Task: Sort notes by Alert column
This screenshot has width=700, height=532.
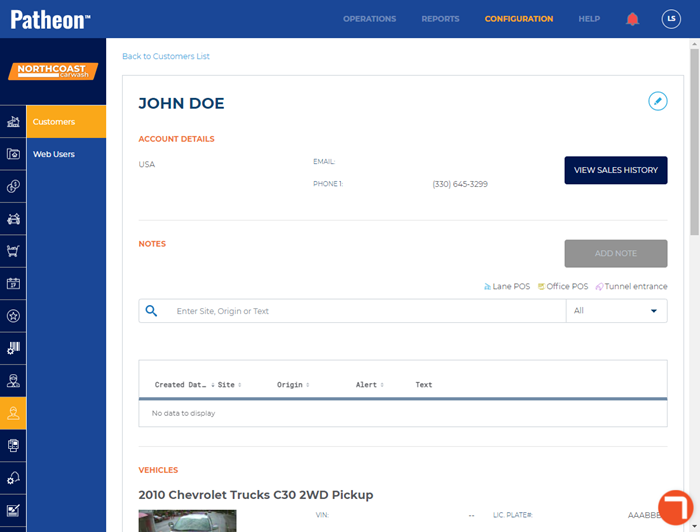Action: point(367,385)
